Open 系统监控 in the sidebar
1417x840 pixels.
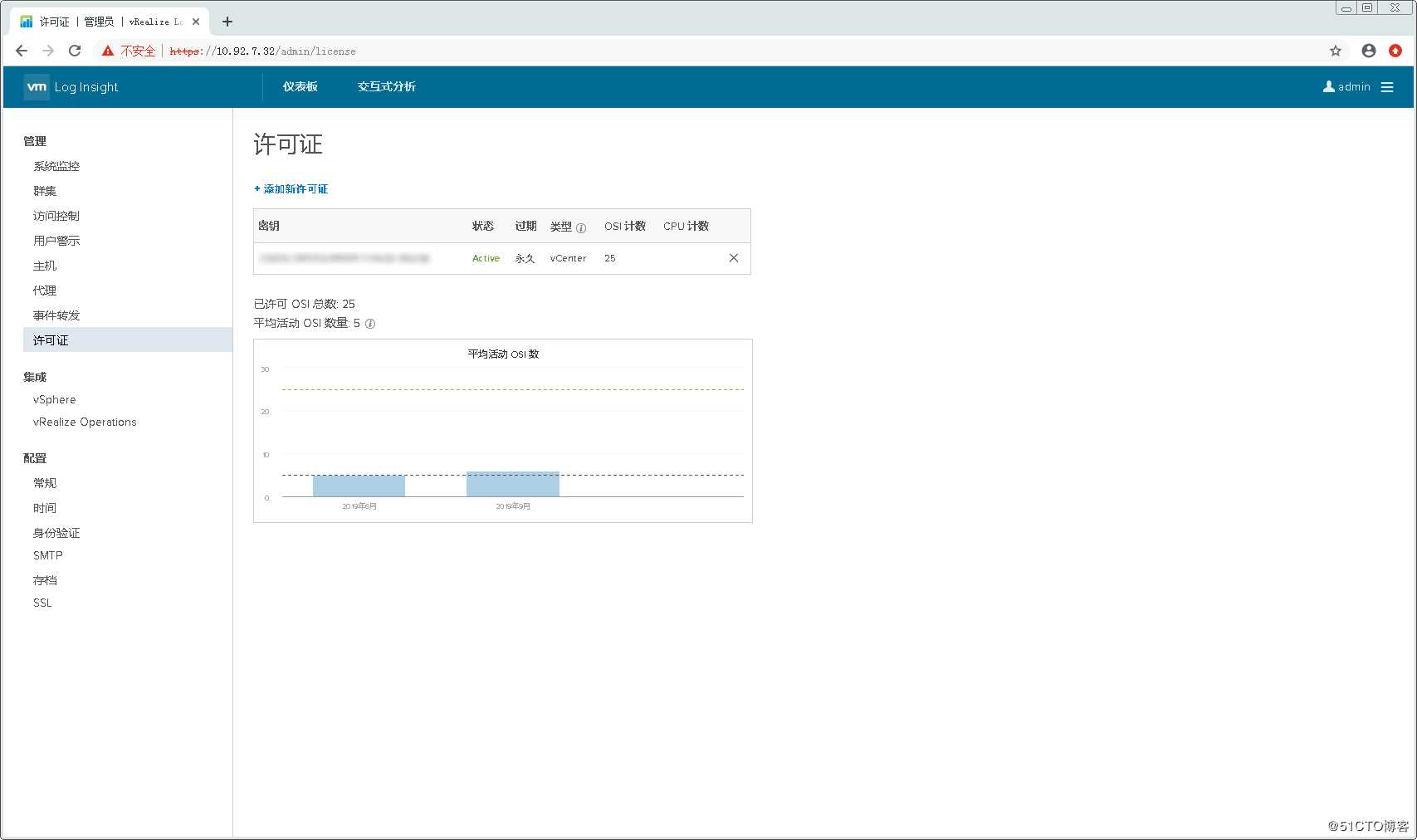[x=56, y=166]
